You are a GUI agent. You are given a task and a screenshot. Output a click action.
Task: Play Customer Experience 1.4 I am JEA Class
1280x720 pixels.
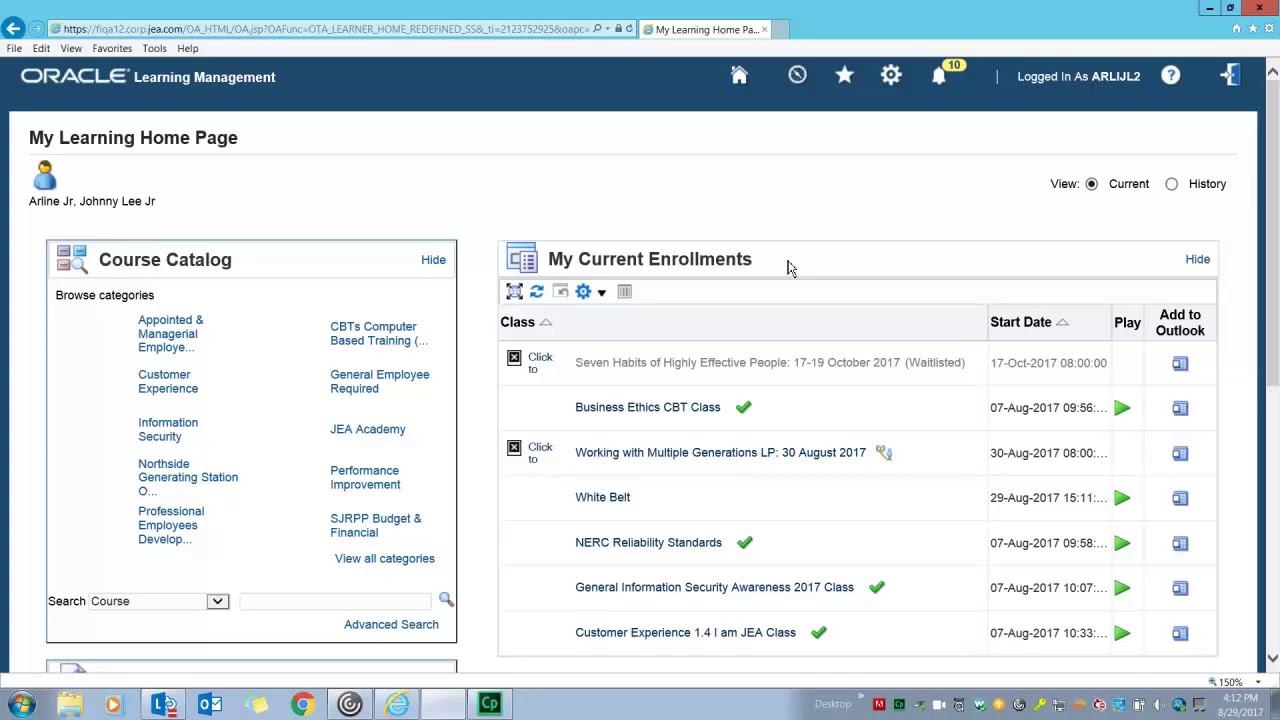1122,633
